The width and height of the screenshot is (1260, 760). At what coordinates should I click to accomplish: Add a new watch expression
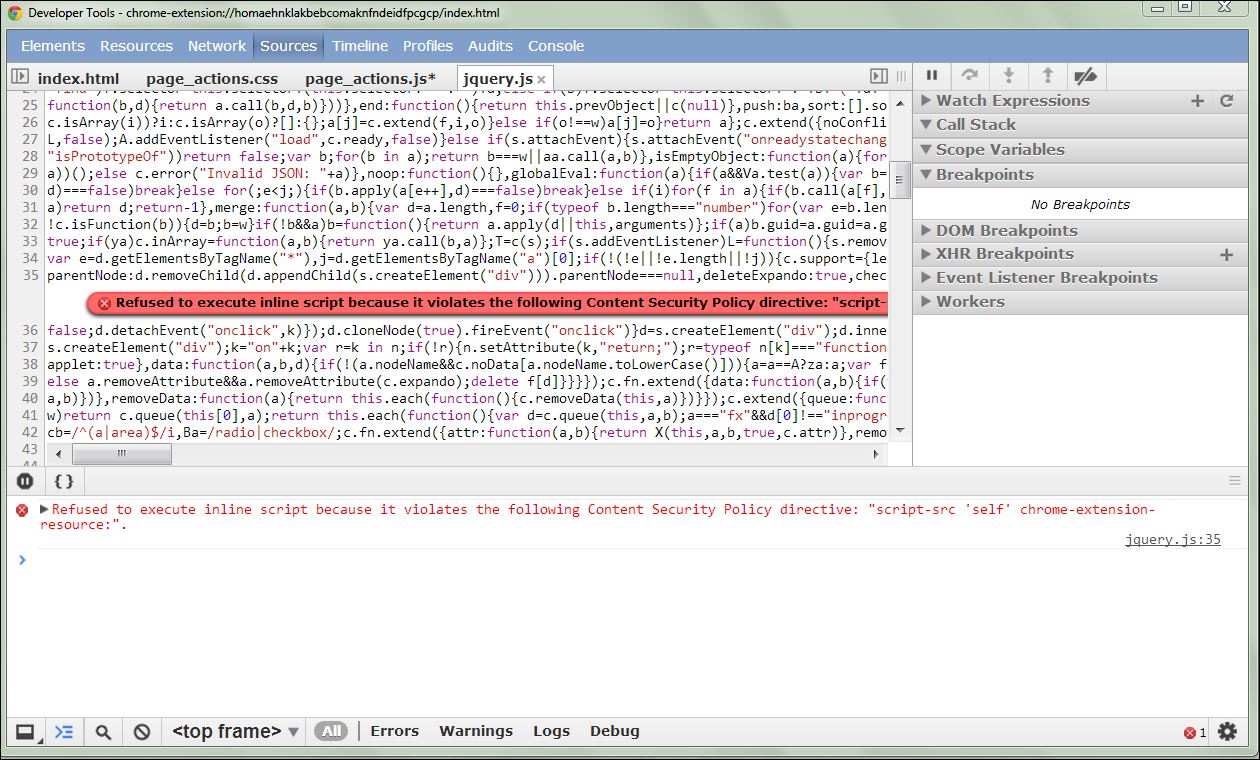[1197, 101]
